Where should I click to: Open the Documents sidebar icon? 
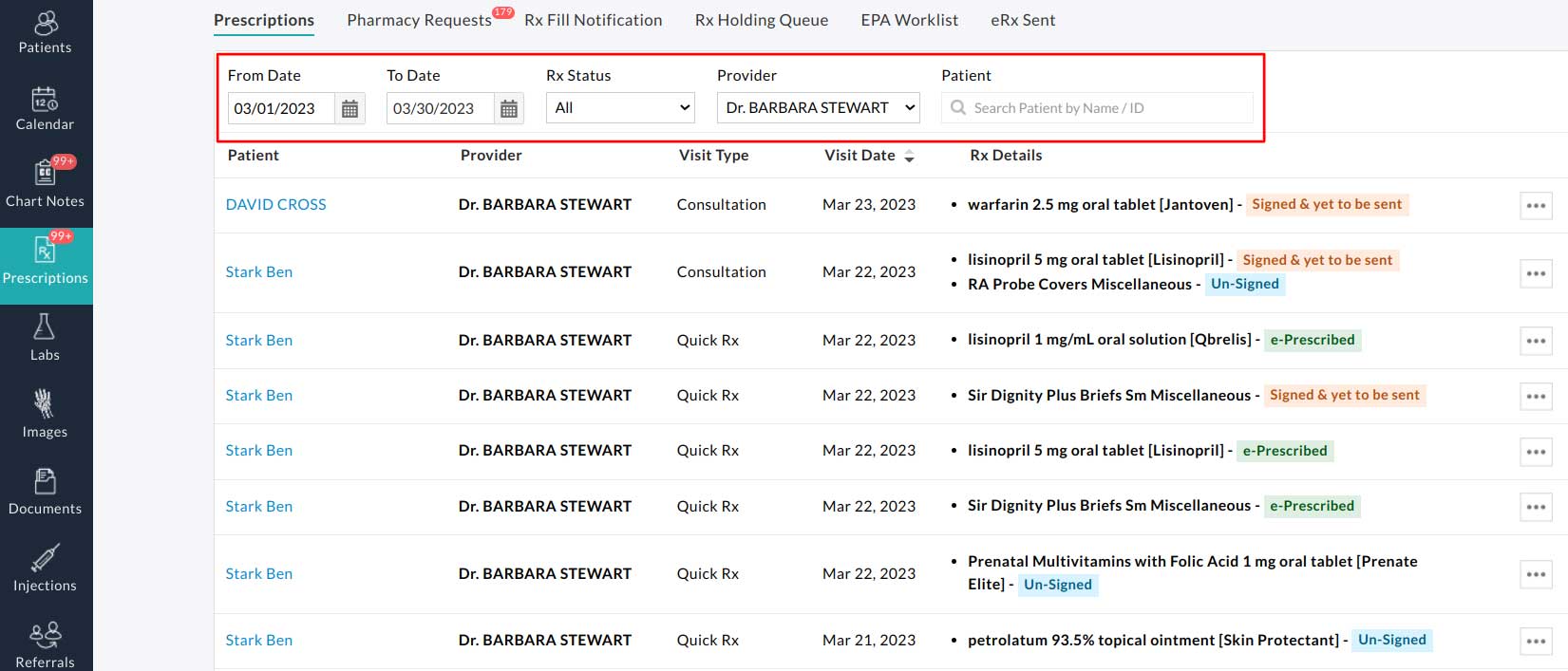45,481
